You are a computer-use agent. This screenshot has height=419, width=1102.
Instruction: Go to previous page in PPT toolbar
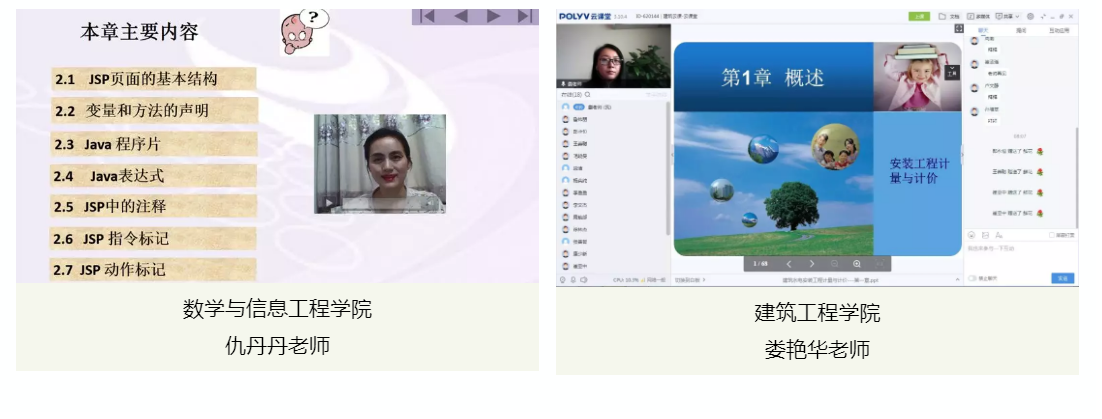click(789, 264)
